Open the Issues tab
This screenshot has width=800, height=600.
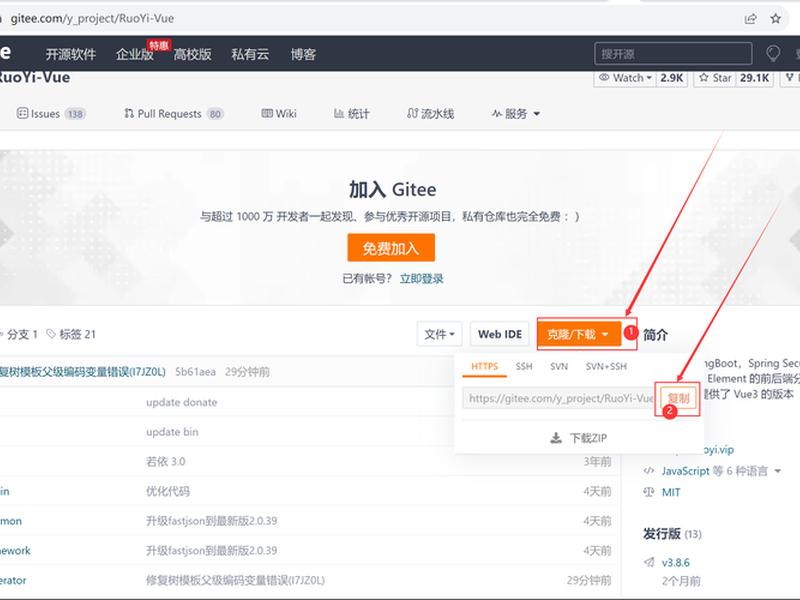[51, 114]
